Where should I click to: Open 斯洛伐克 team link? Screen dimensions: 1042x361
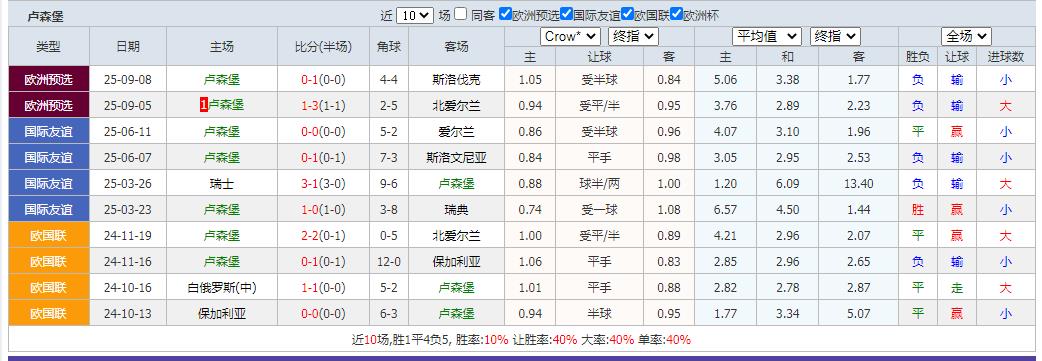coord(456,80)
